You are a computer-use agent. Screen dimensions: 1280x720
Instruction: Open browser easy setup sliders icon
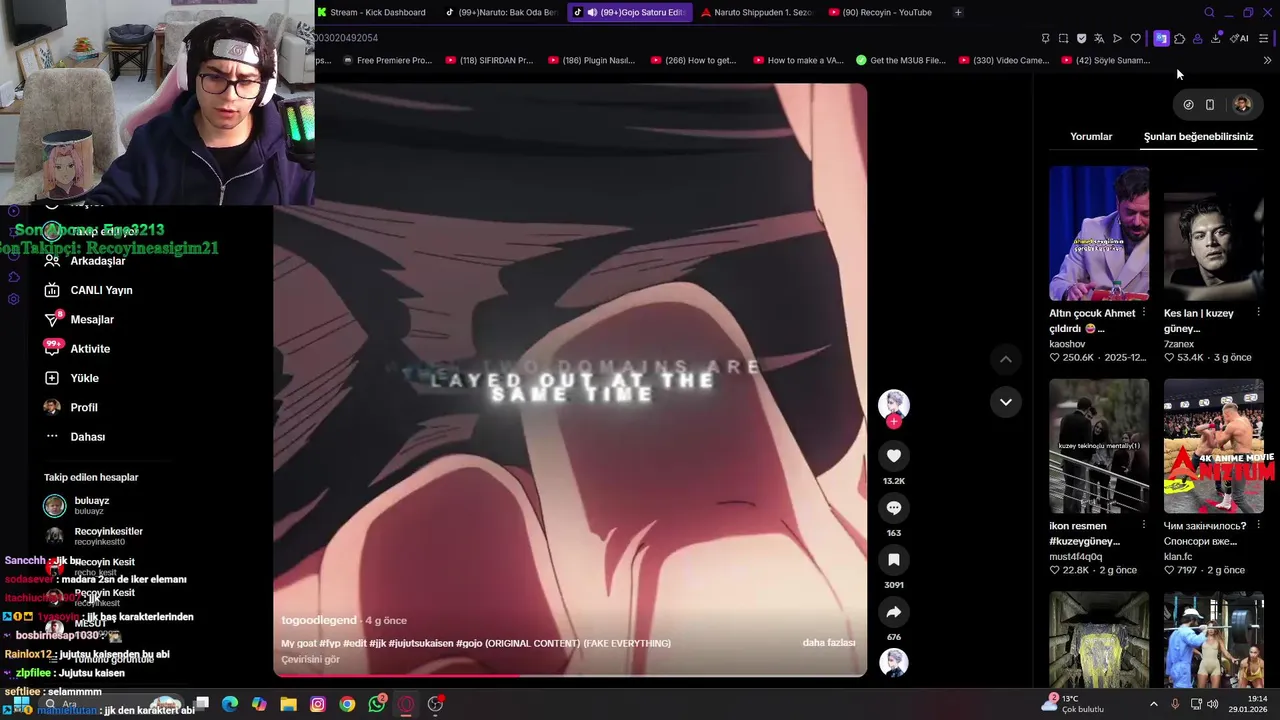click(1264, 39)
